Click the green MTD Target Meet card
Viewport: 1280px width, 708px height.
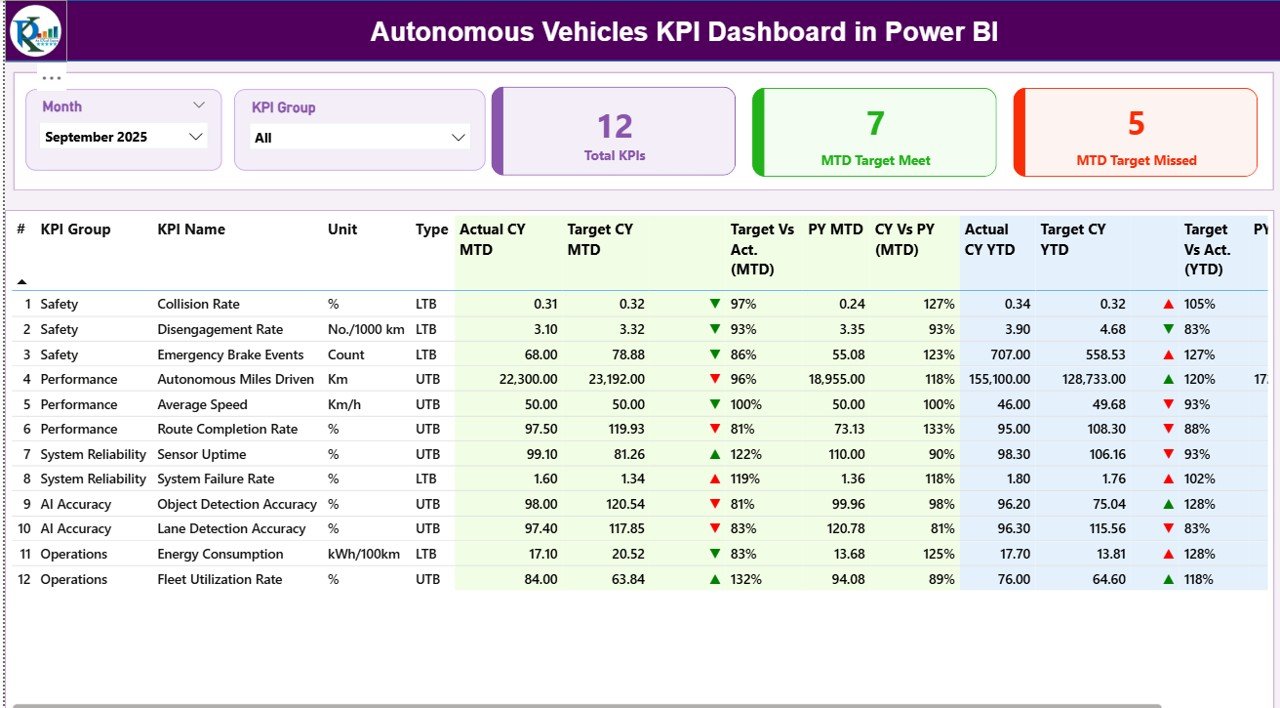click(874, 132)
